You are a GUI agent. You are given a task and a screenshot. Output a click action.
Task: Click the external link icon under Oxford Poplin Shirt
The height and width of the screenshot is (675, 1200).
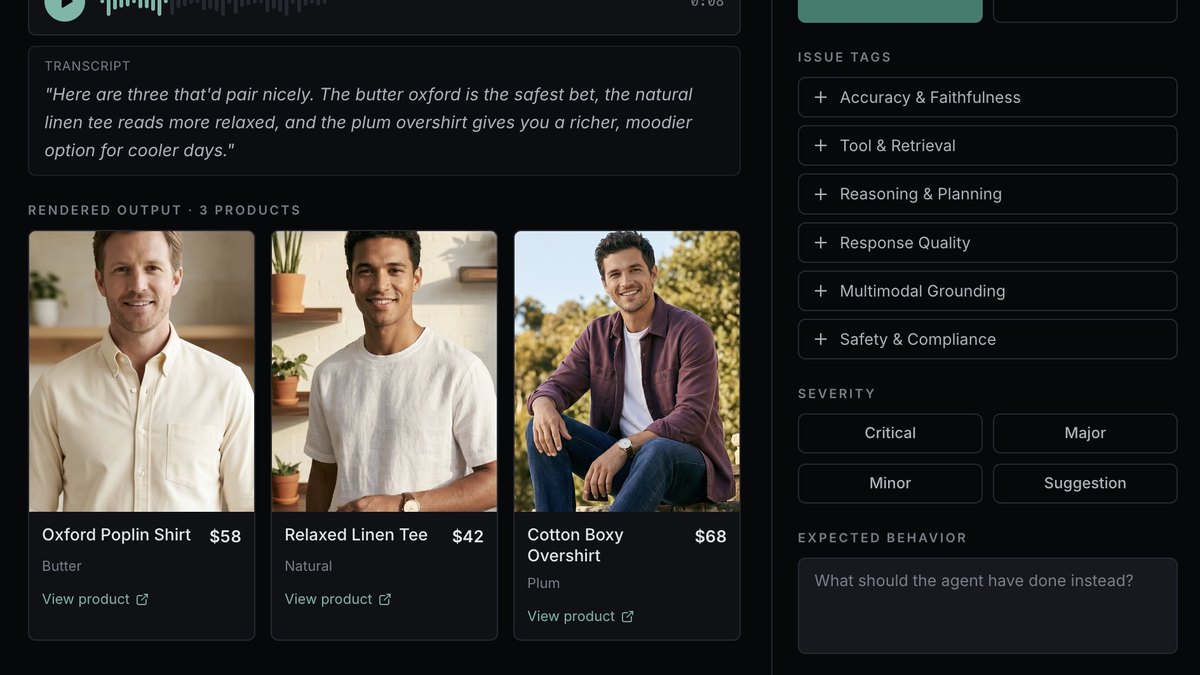tap(142, 599)
